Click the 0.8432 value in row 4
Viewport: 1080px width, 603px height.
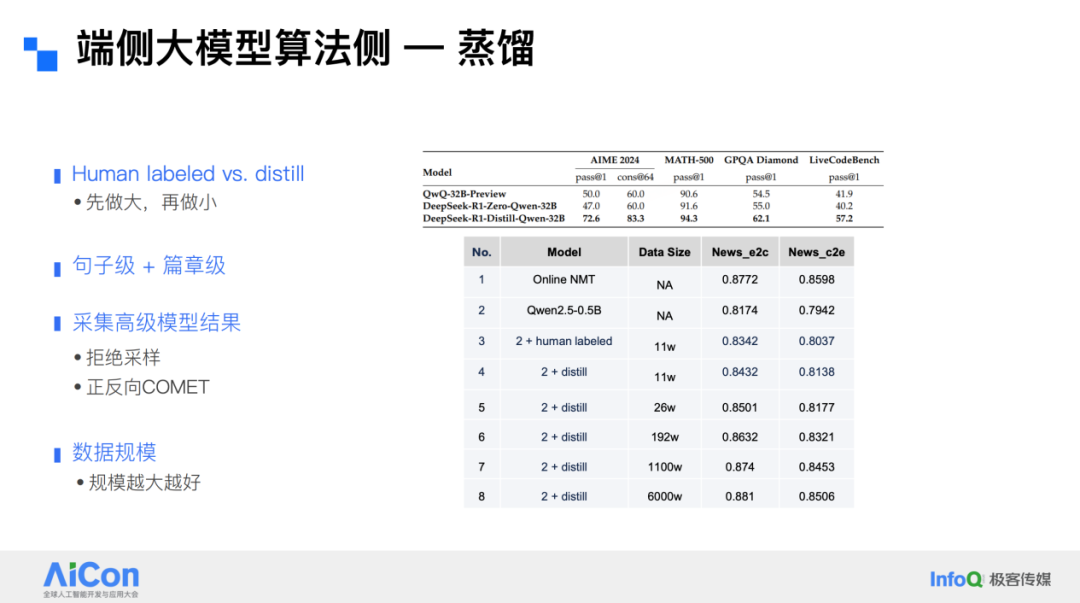[740, 372]
